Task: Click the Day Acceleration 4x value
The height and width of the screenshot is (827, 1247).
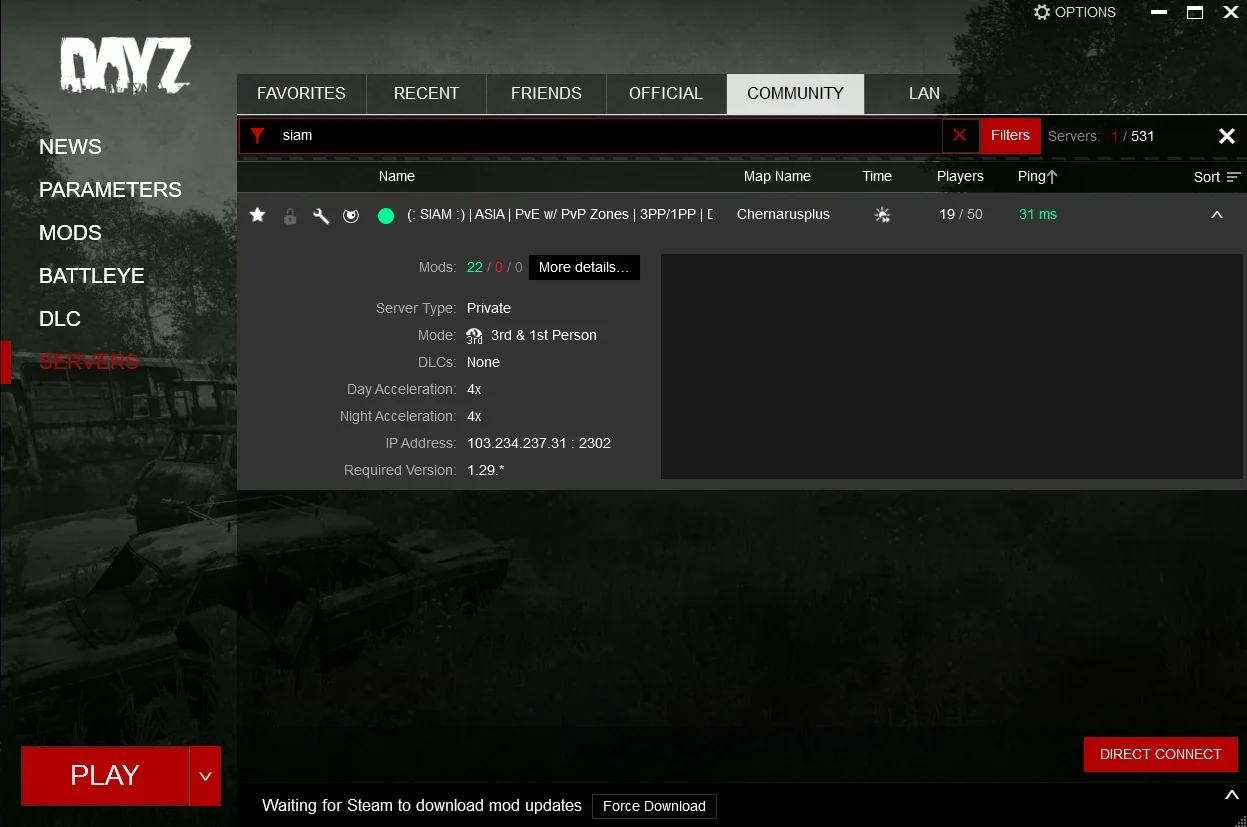Action: (474, 389)
